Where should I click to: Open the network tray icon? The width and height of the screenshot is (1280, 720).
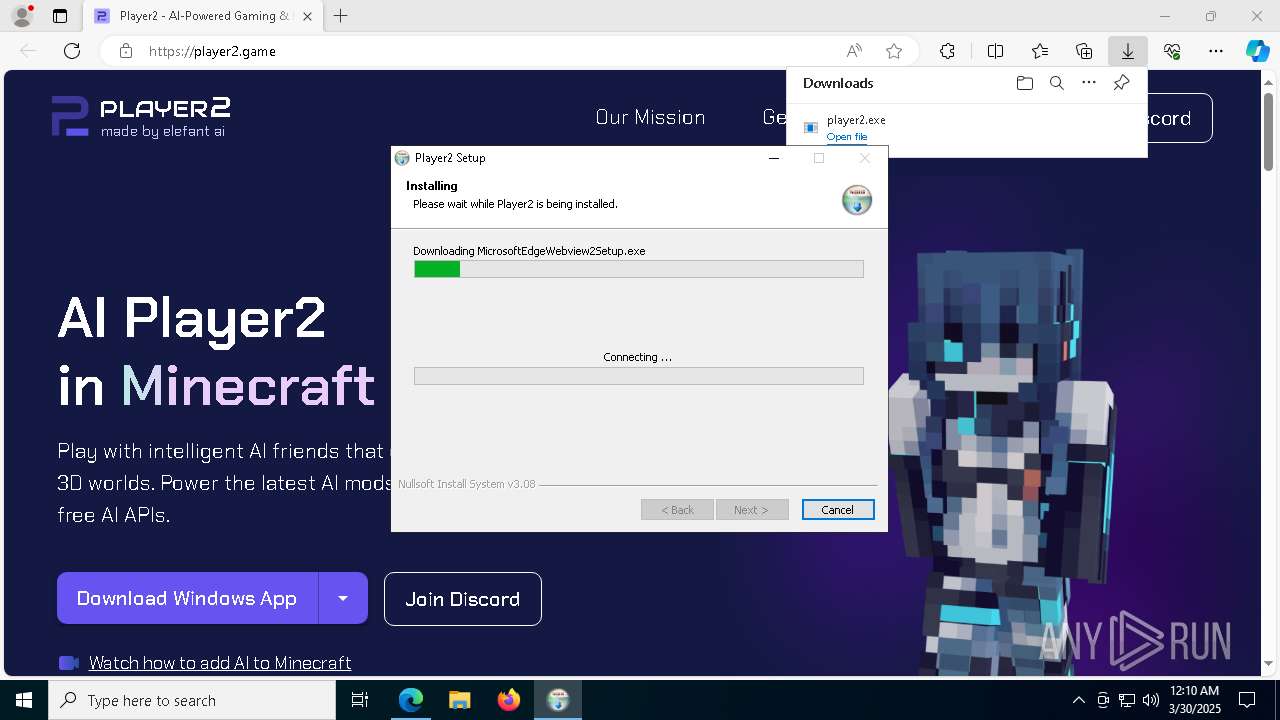click(x=1127, y=700)
